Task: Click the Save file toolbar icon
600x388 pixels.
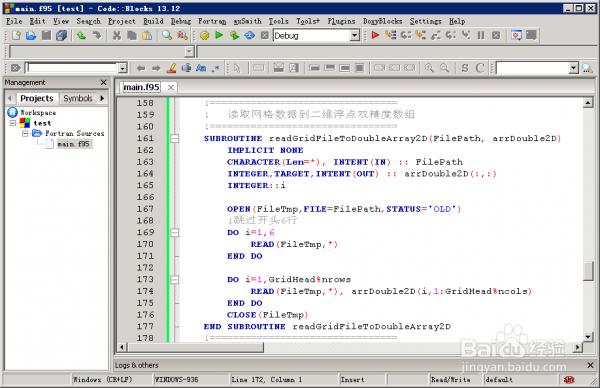Action: pos(46,36)
